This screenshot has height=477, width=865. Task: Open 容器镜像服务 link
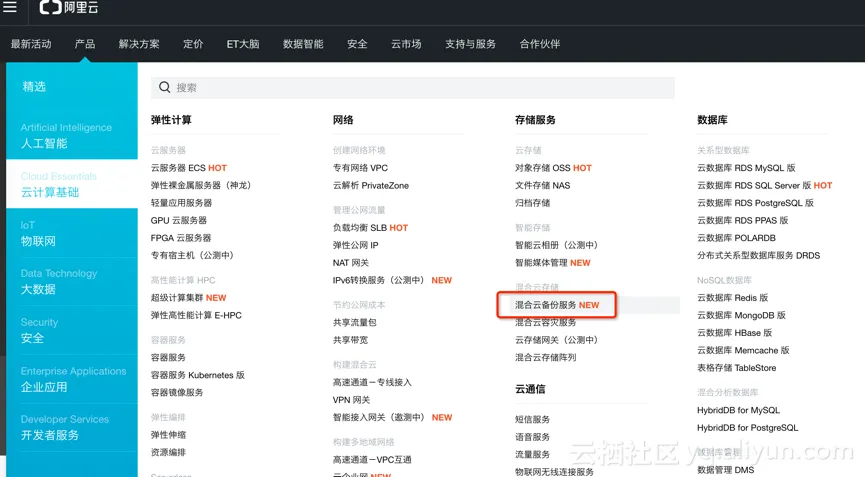[177, 393]
